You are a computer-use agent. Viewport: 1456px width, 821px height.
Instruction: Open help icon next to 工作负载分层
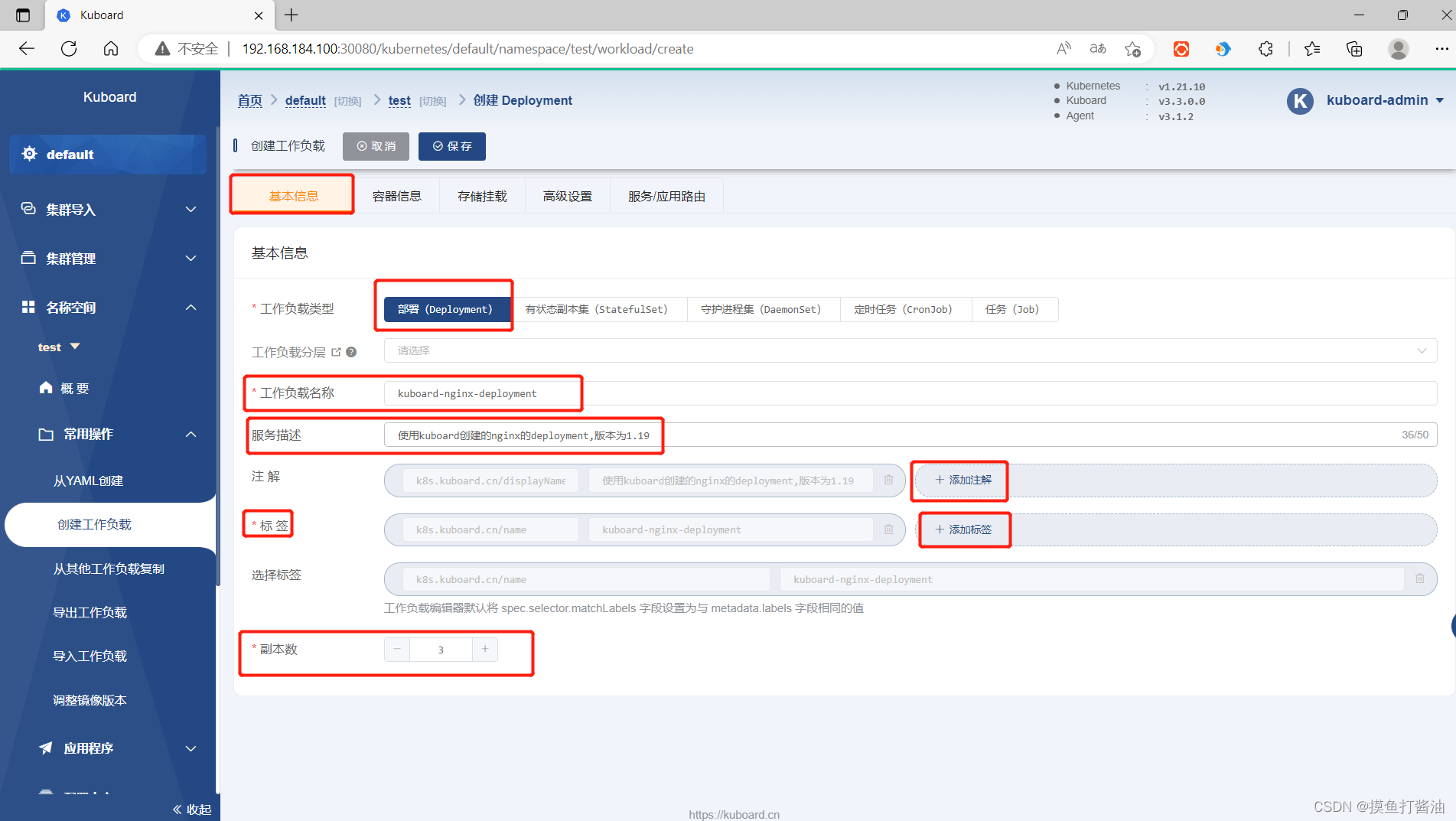coord(351,352)
